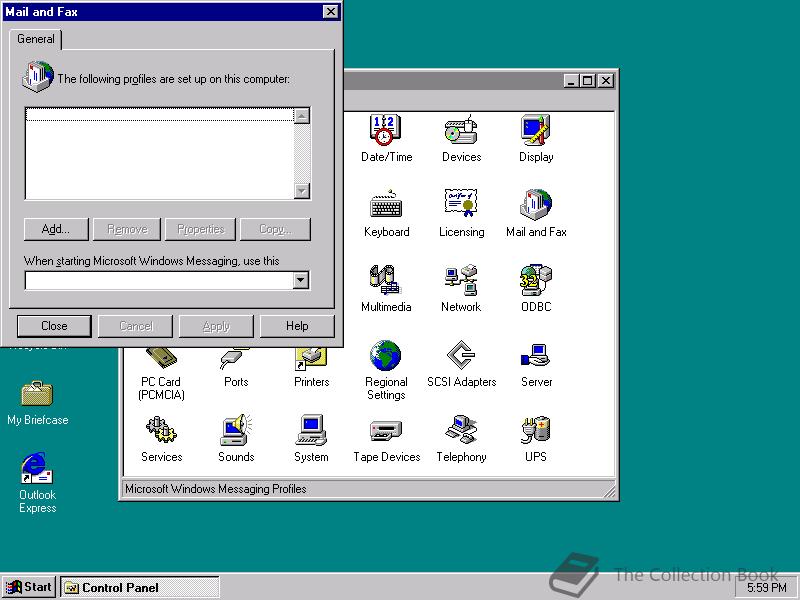Open the Network icon in Control Panel

tap(461, 288)
